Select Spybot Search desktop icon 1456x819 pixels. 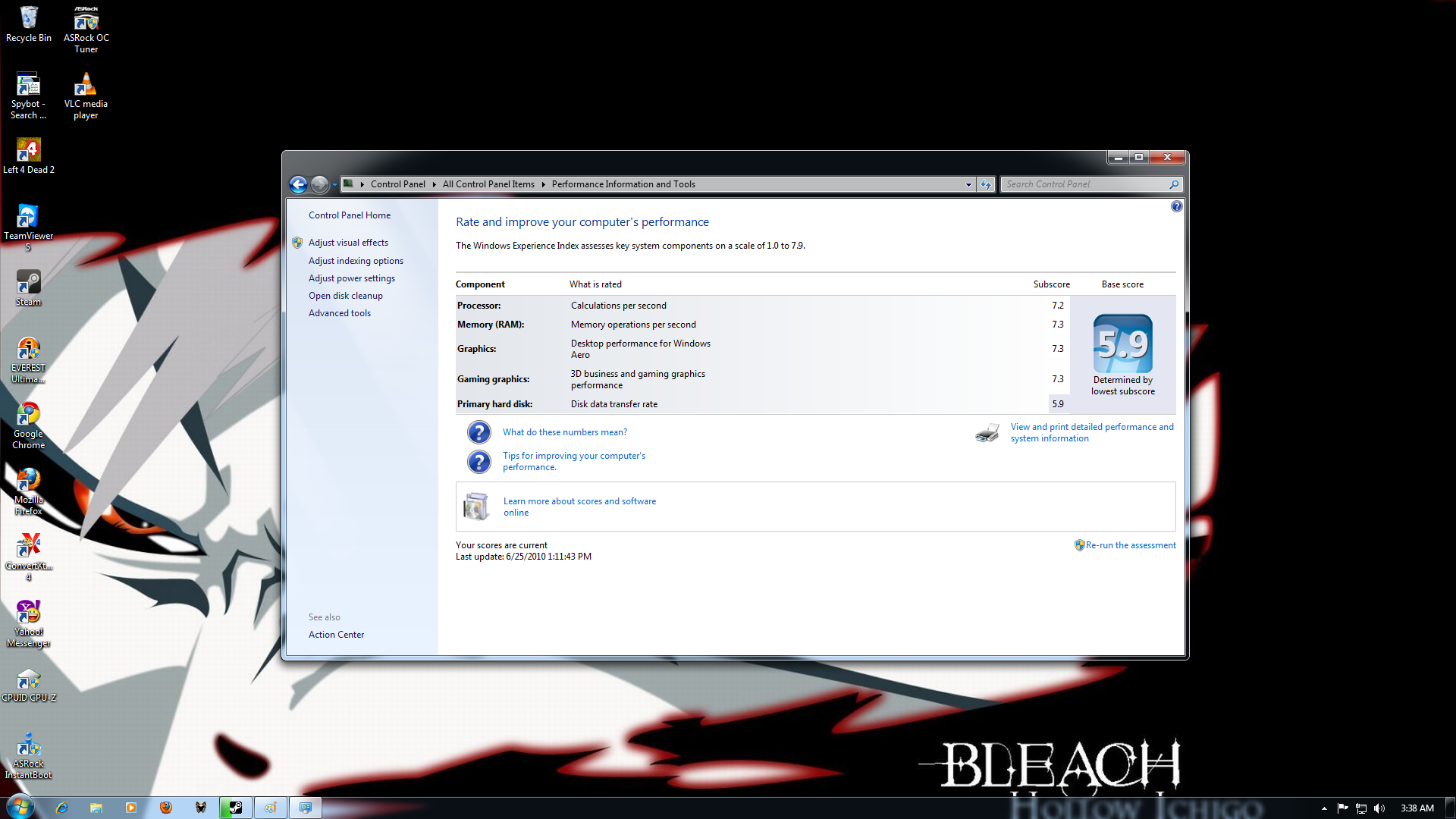[28, 96]
